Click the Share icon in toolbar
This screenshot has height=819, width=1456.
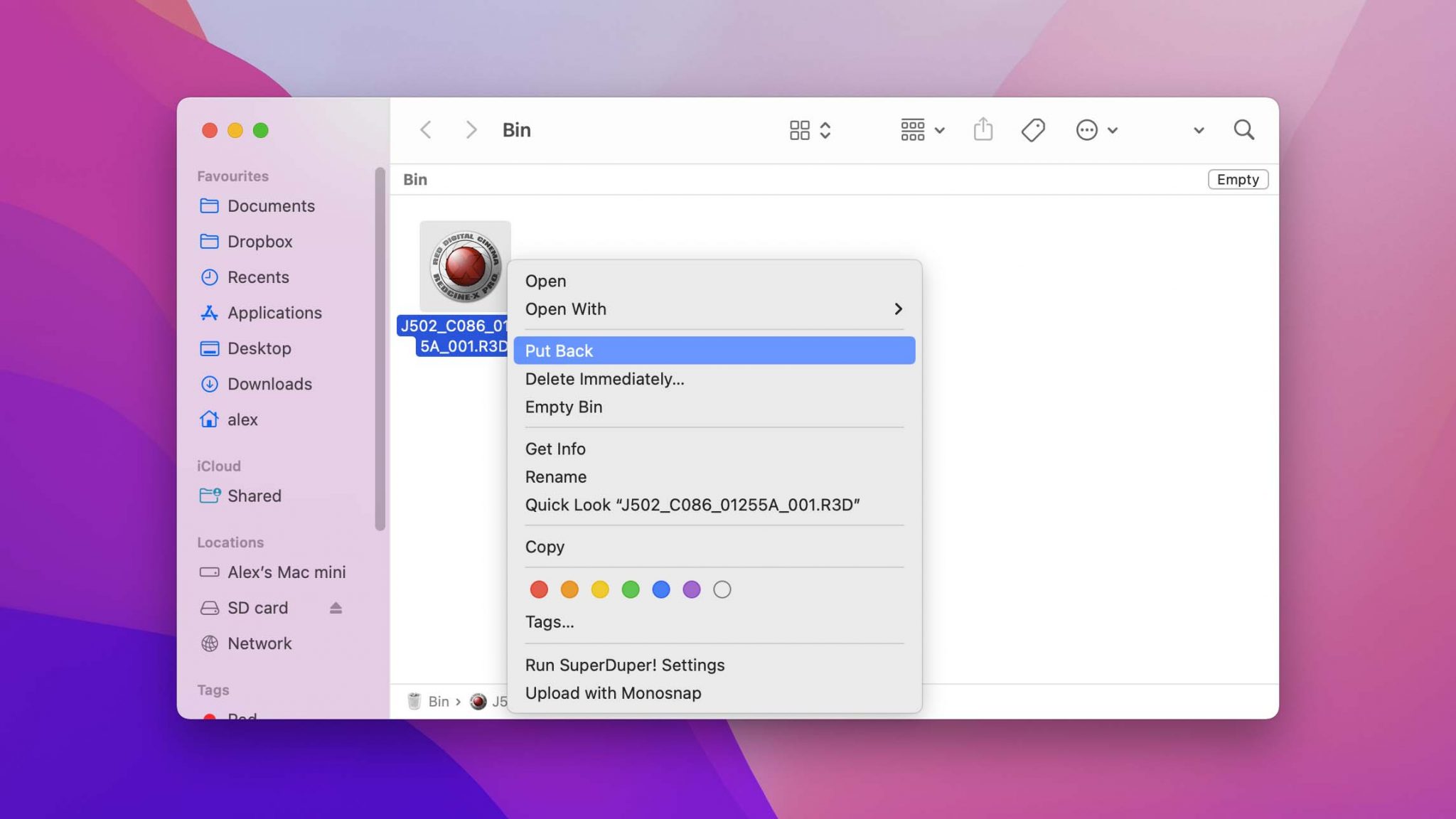pos(983,129)
